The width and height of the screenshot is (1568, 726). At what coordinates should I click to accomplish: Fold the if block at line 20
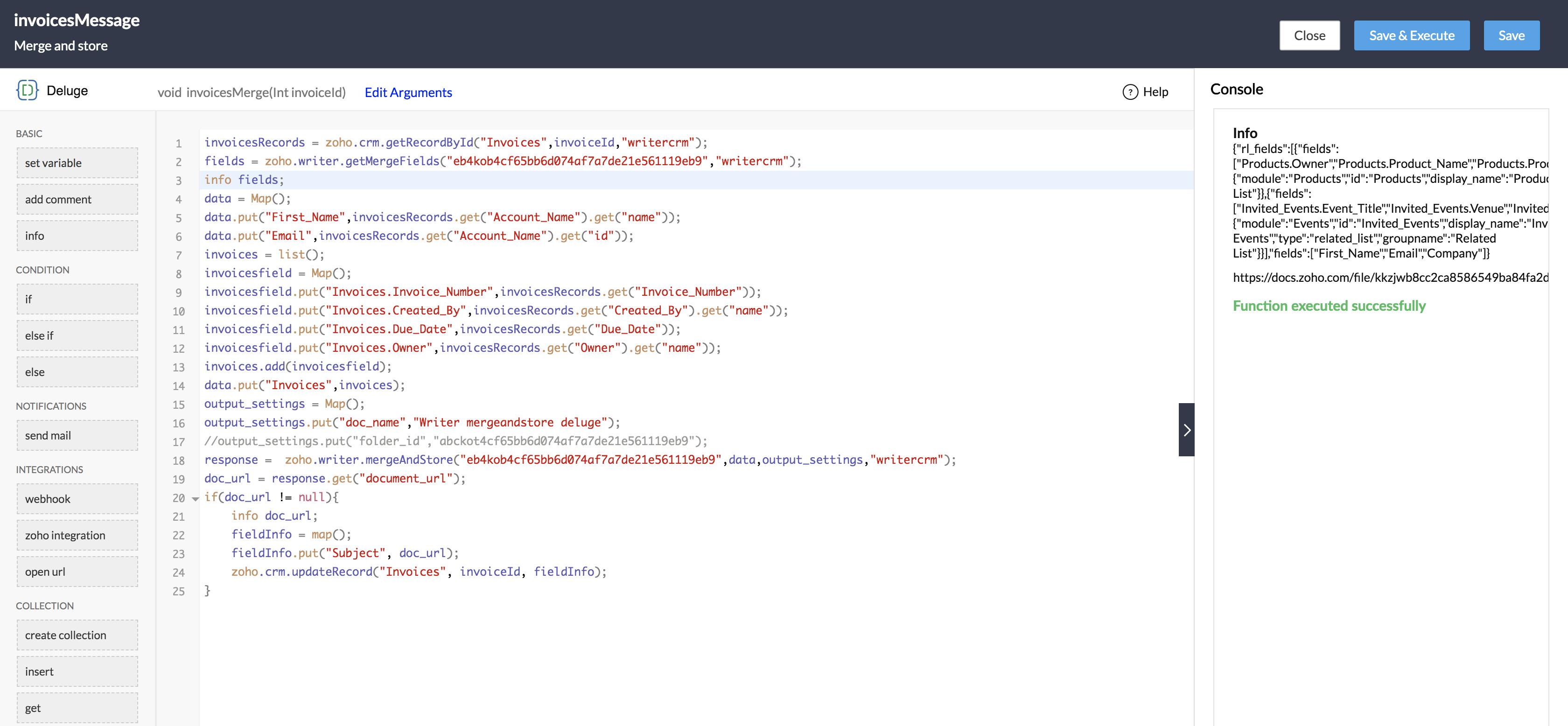[196, 498]
